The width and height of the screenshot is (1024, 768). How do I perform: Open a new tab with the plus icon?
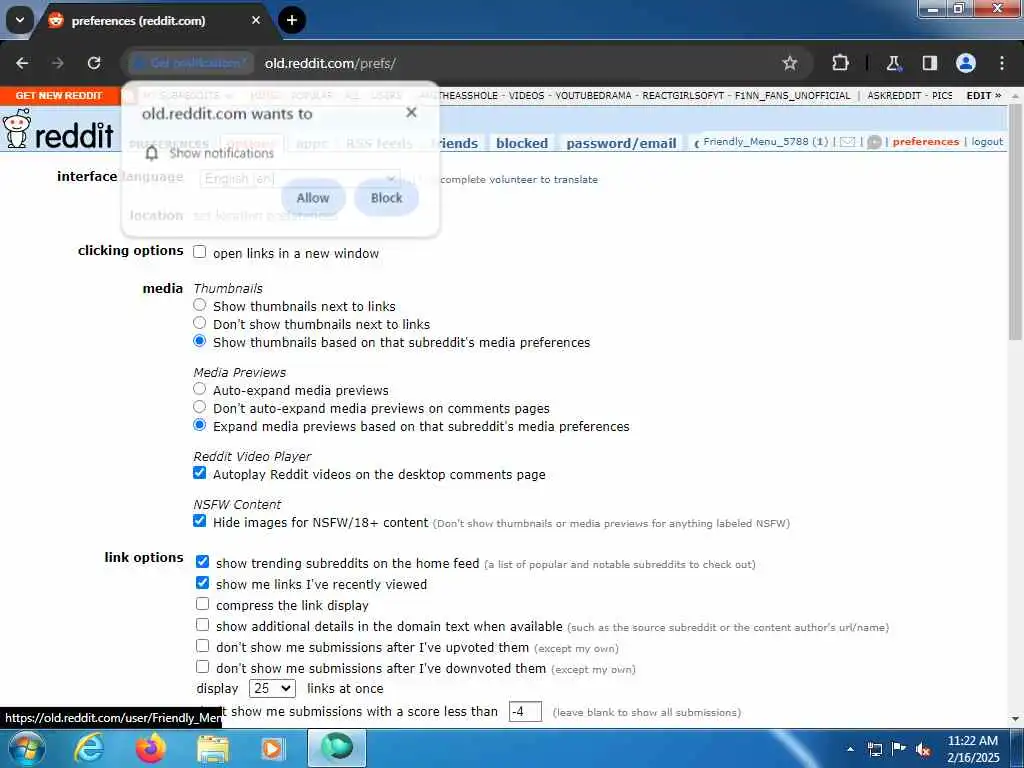click(292, 20)
